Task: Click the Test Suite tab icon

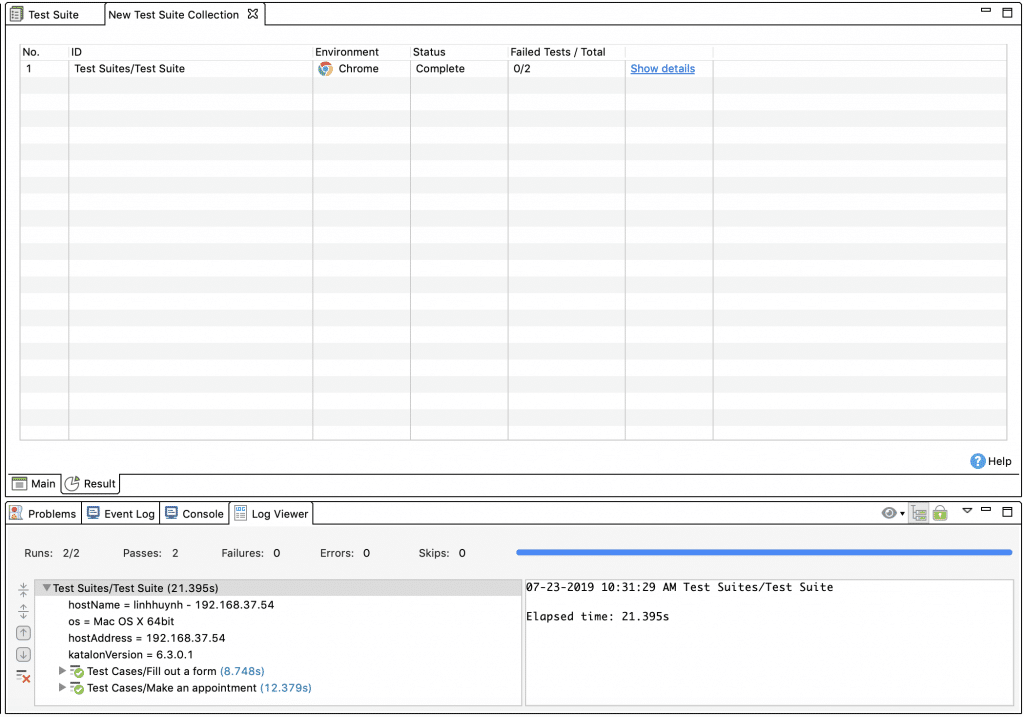Action: (x=16, y=14)
